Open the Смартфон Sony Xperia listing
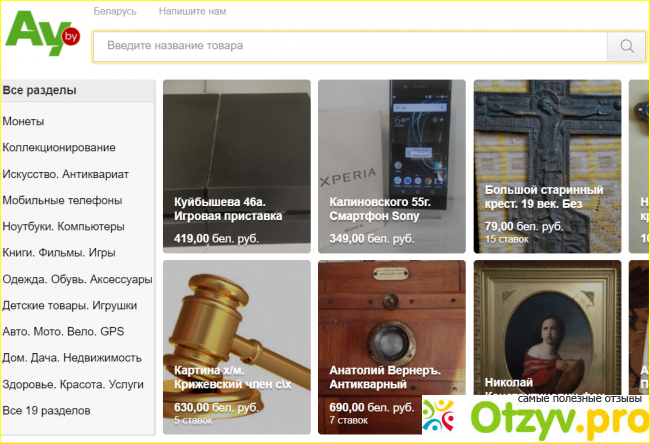The width and height of the screenshot is (650, 443). pos(392,167)
